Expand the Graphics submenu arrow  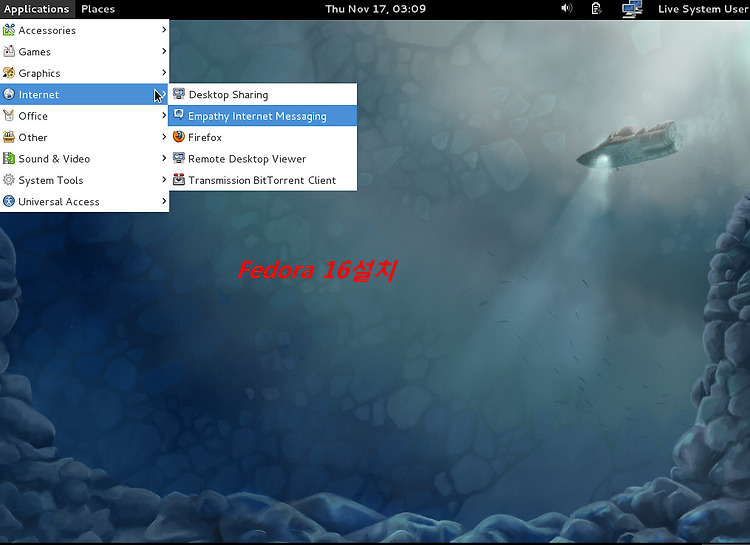tap(164, 73)
